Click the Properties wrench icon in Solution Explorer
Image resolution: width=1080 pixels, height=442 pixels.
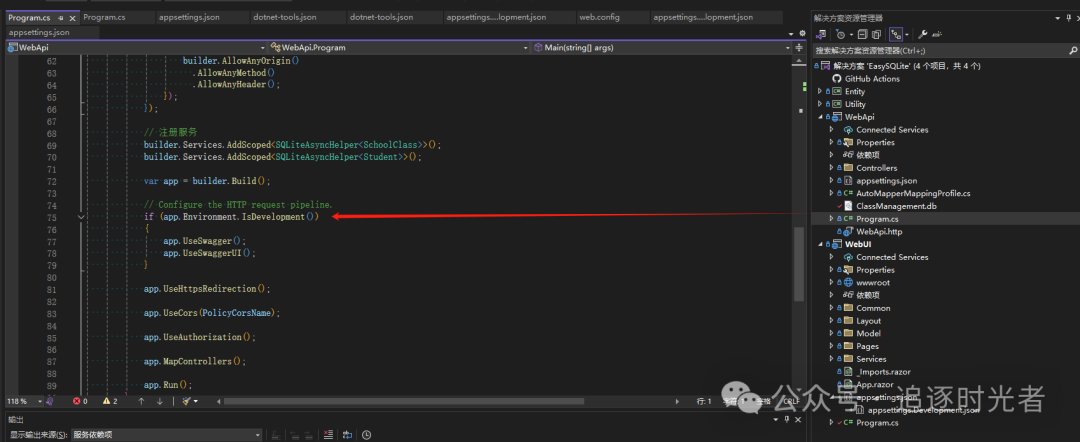tap(922, 34)
